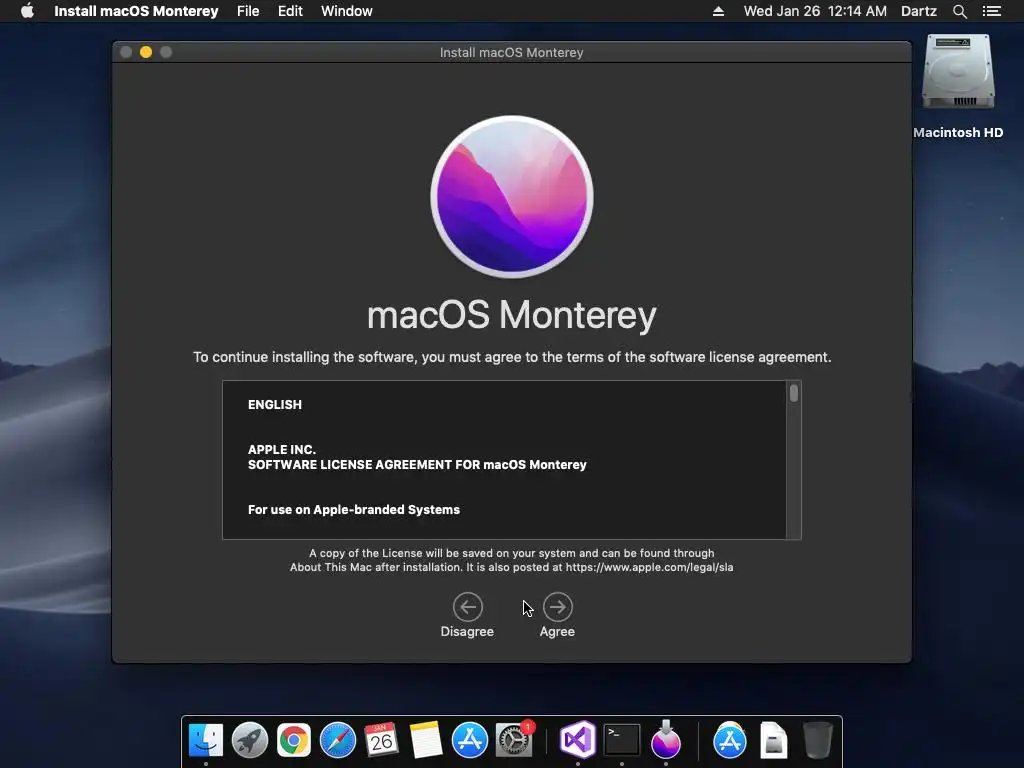Screen dimensions: 1024x768
Task: Click the macOS Monterey logo image
Action: coord(511,197)
